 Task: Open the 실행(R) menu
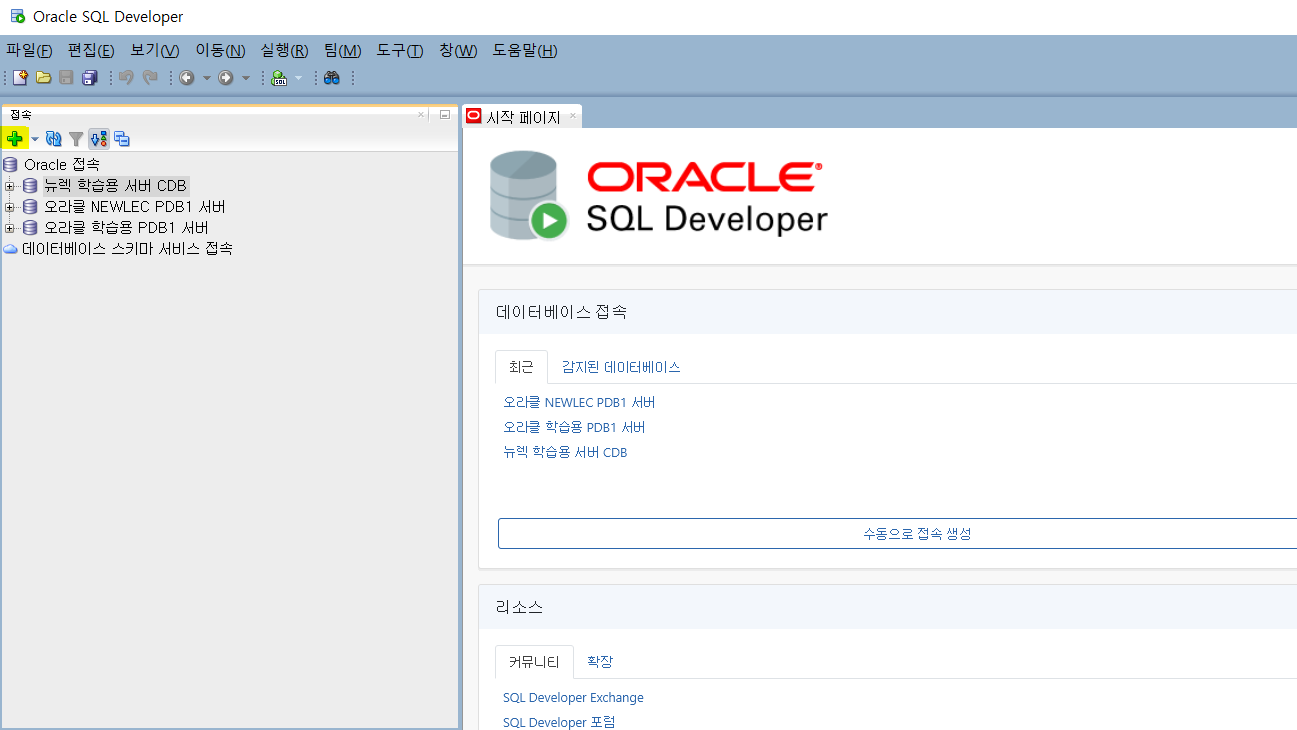click(x=284, y=51)
